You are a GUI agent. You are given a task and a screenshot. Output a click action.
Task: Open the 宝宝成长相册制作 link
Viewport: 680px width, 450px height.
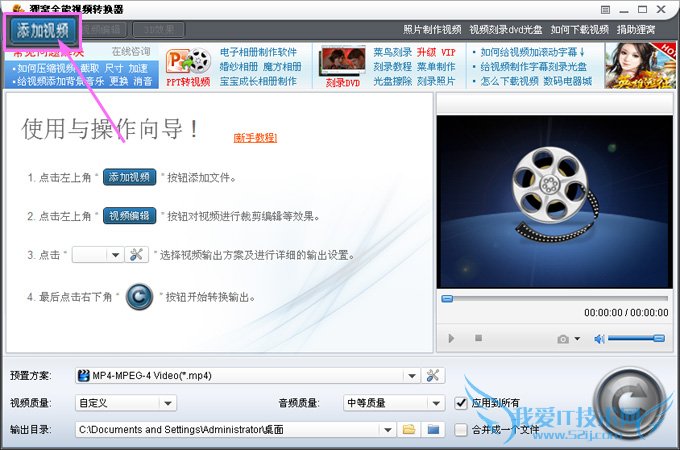pos(258,81)
